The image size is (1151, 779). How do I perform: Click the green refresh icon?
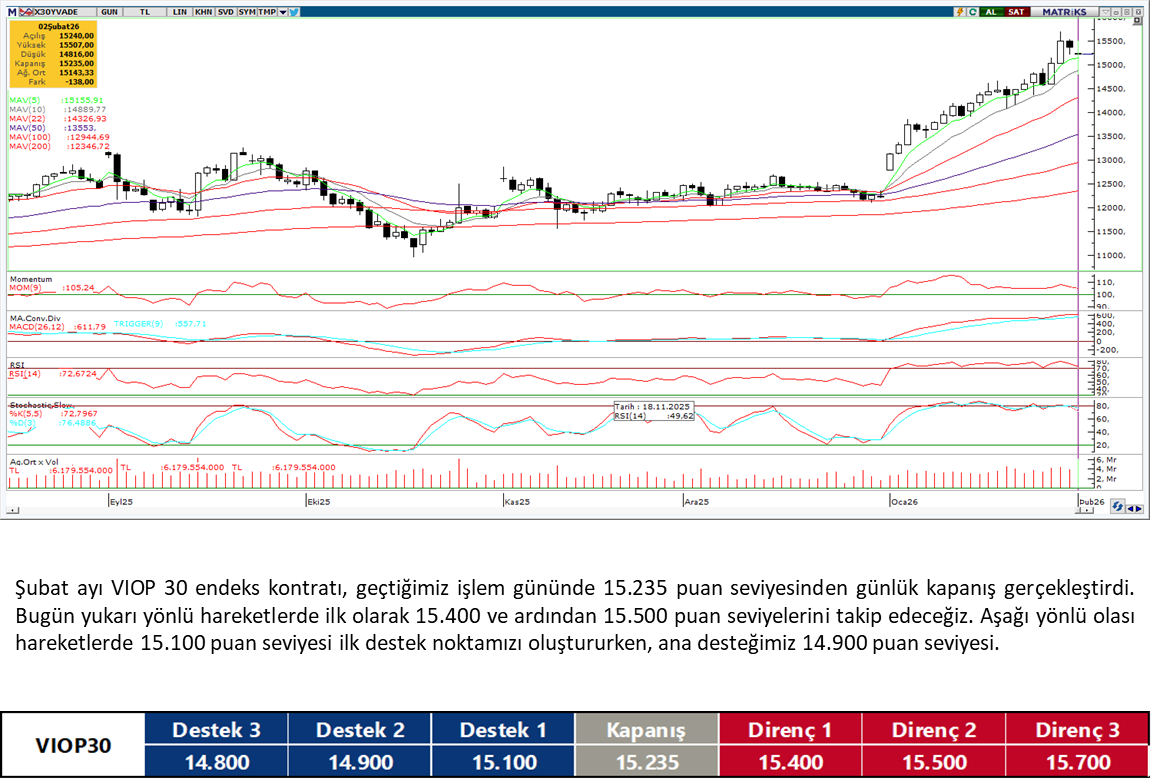coord(972,12)
